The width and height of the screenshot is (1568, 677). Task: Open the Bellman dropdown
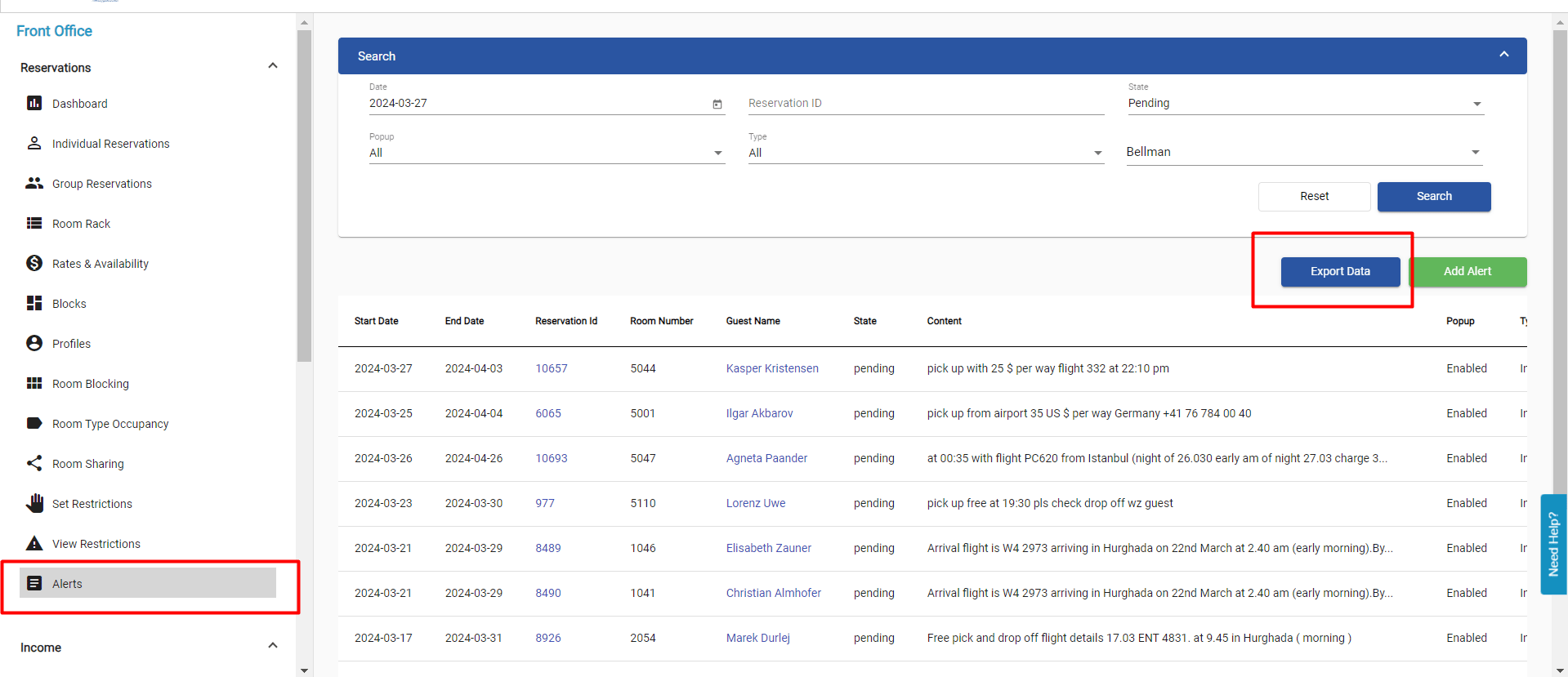1304,153
